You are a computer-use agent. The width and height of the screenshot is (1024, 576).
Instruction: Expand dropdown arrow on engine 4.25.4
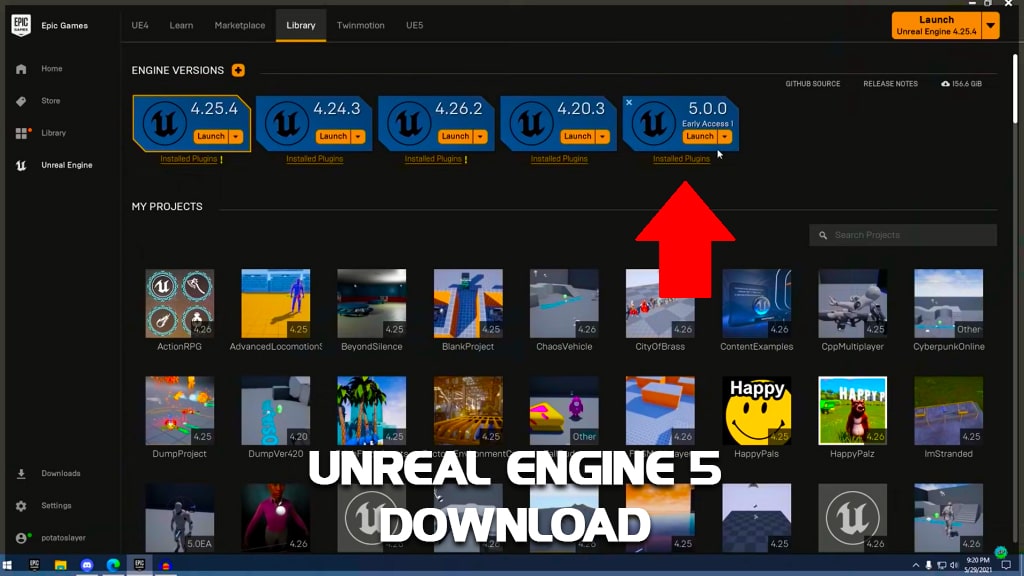point(236,136)
